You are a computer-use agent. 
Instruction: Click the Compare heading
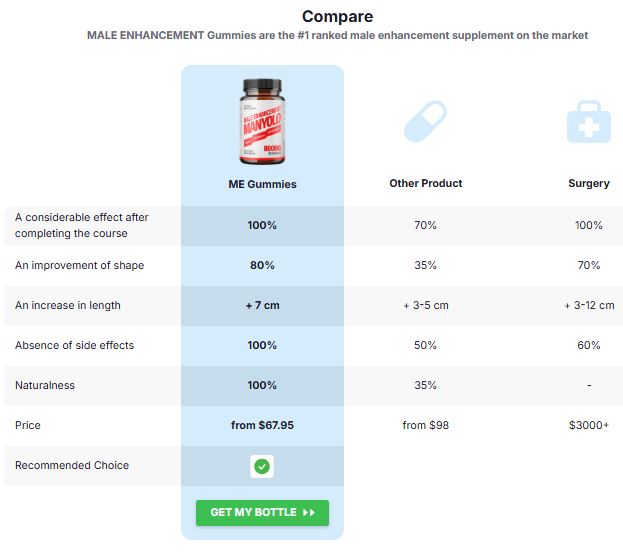[x=337, y=17]
